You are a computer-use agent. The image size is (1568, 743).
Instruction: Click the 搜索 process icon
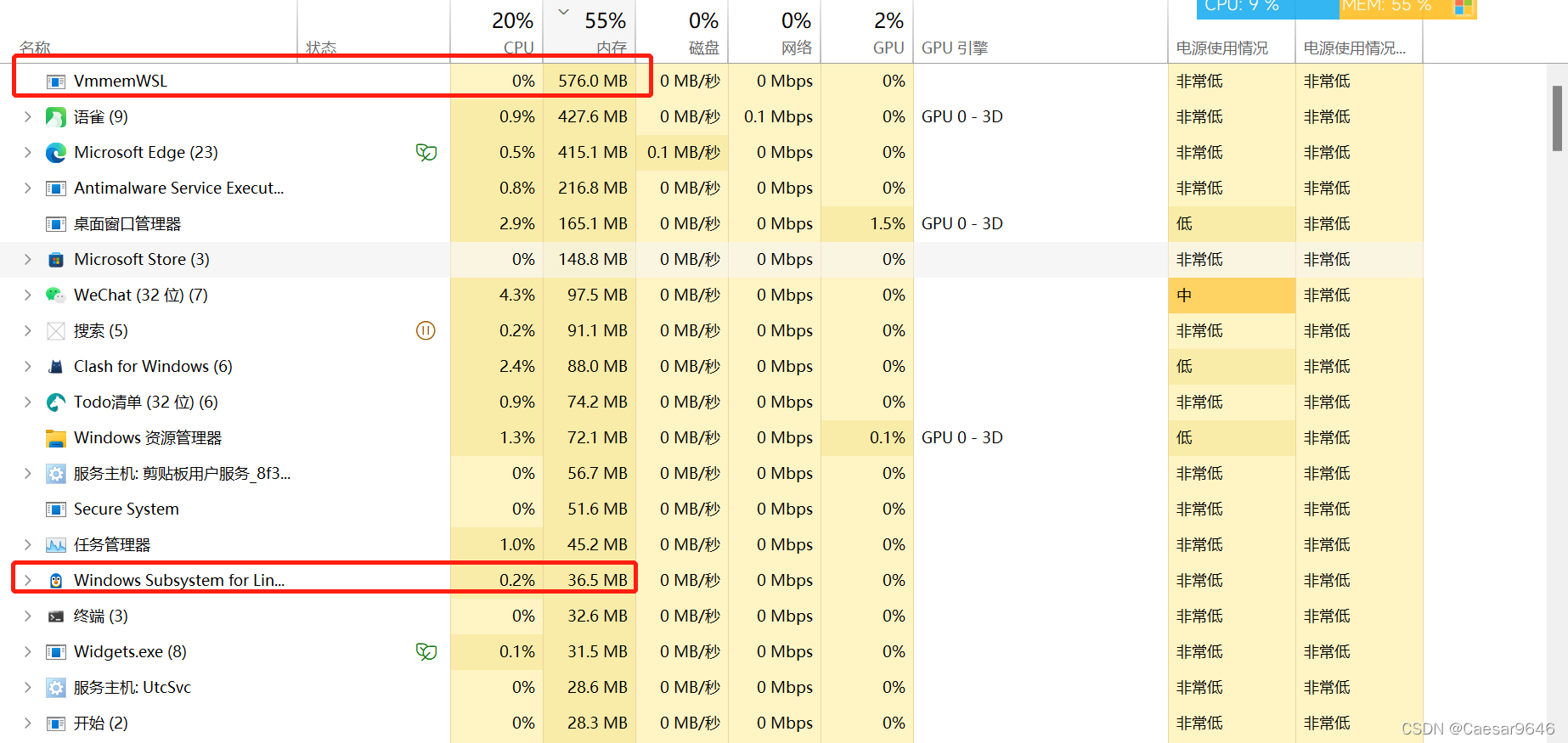56,331
